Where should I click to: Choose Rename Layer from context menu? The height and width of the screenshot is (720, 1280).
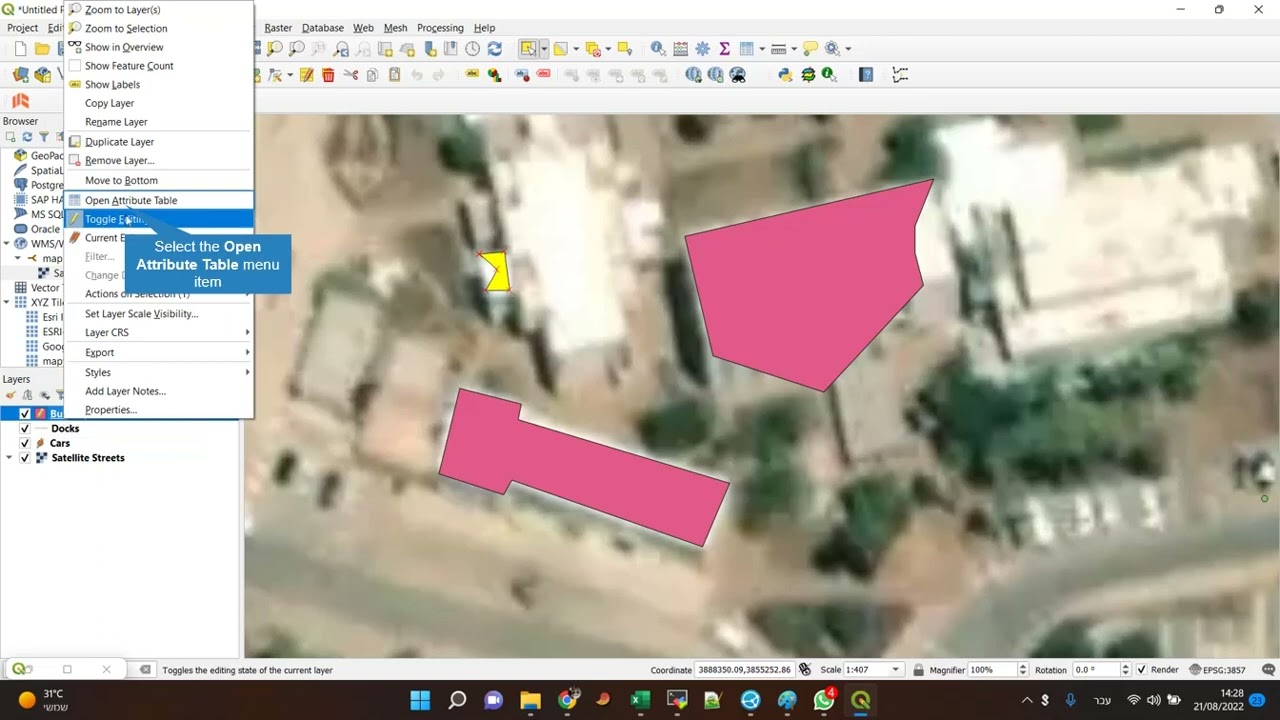[158, 122]
